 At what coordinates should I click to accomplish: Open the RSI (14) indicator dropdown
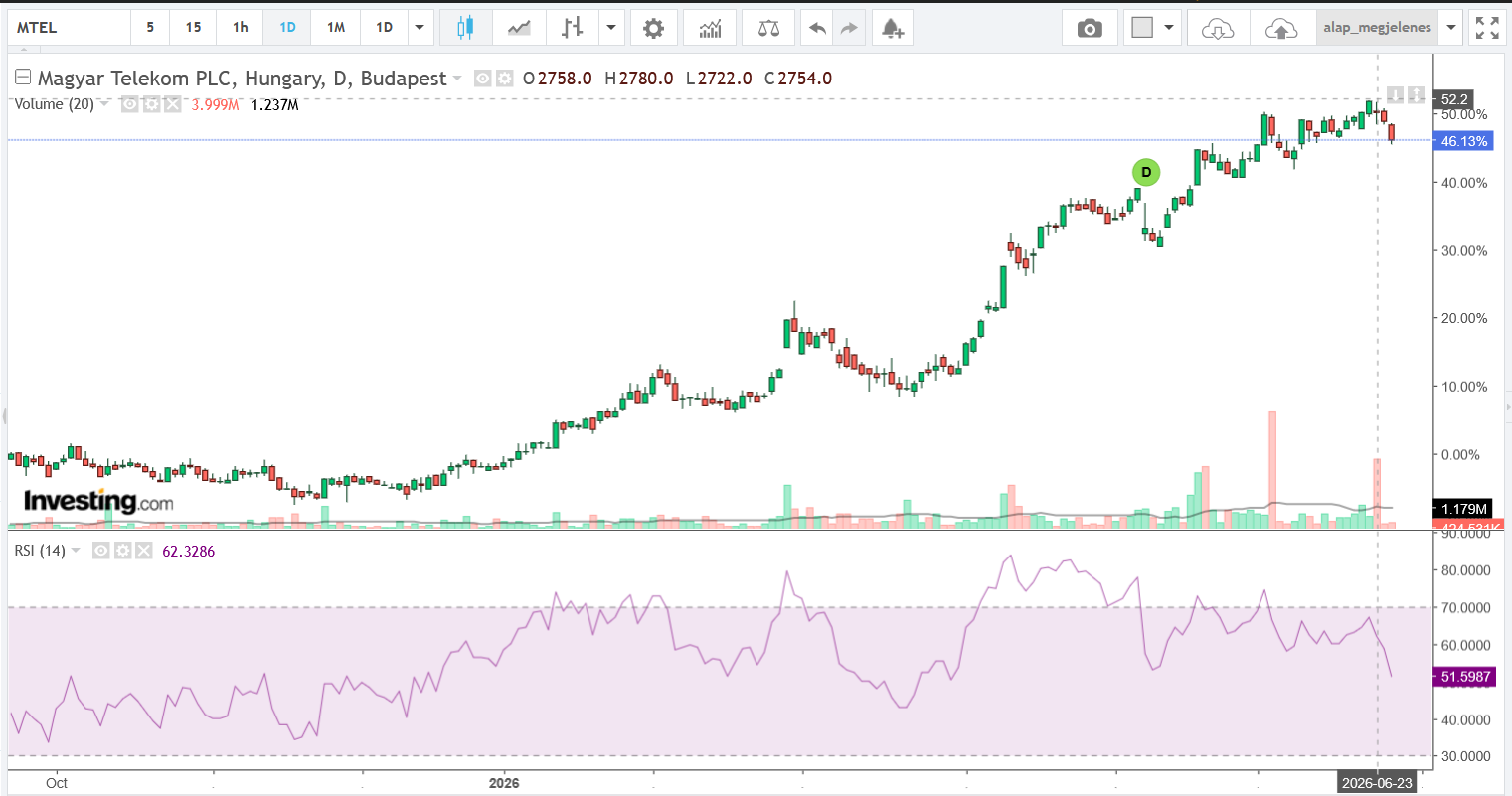[76, 551]
